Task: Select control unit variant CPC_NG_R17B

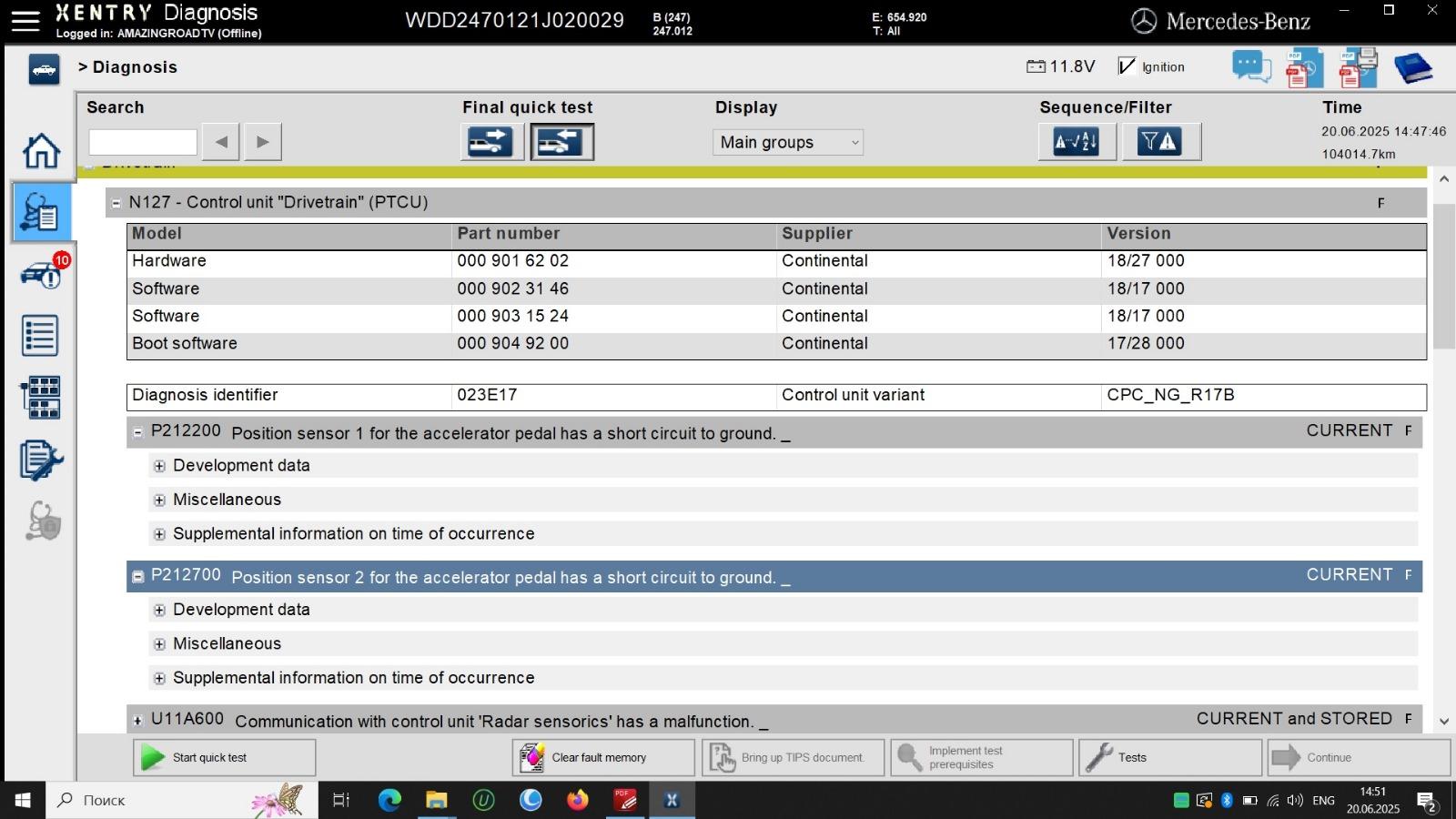Action: tap(1170, 395)
